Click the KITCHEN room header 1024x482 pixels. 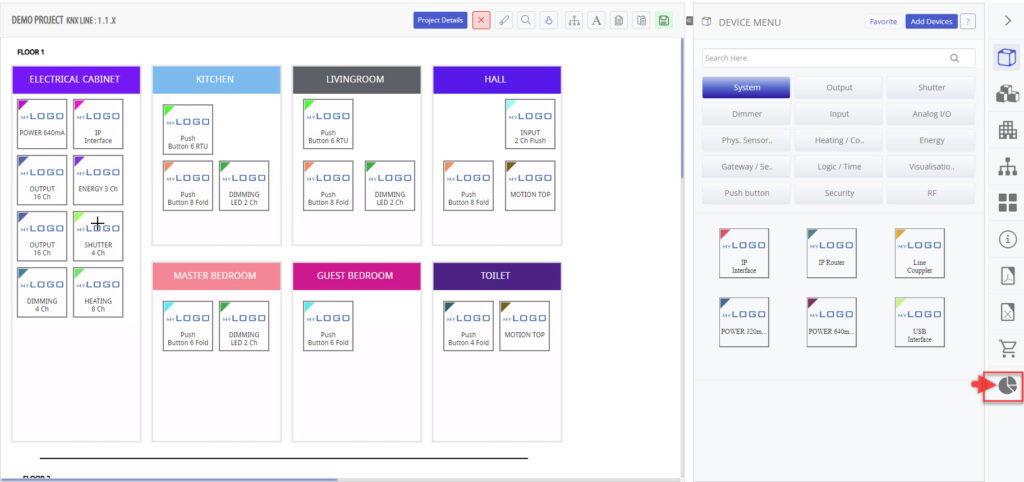[x=216, y=80]
